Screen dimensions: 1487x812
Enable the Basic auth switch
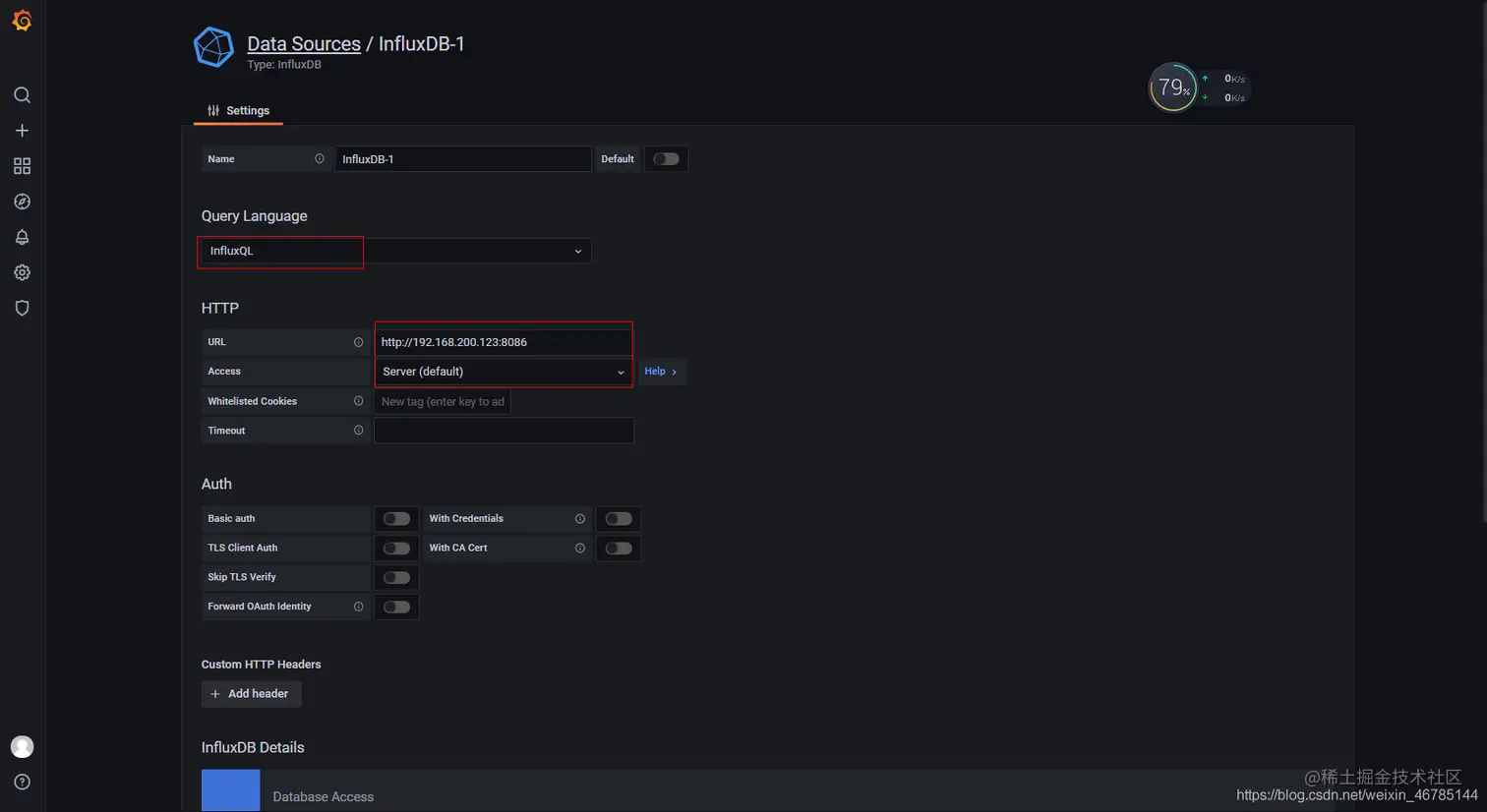[x=396, y=519]
